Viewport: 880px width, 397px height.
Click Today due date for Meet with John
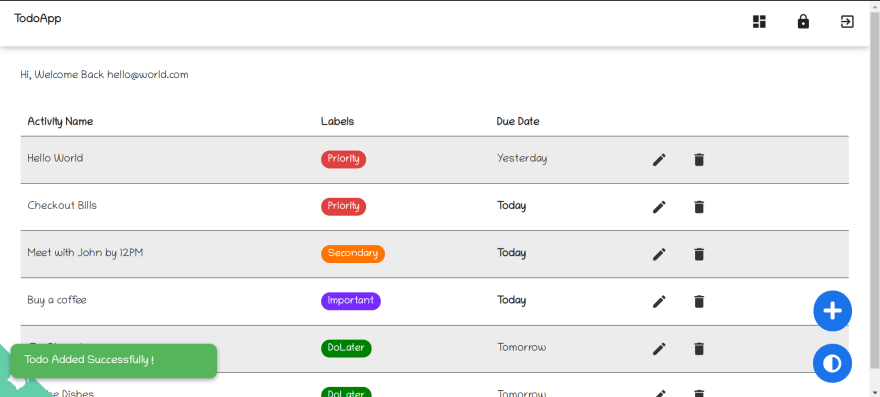coord(511,253)
